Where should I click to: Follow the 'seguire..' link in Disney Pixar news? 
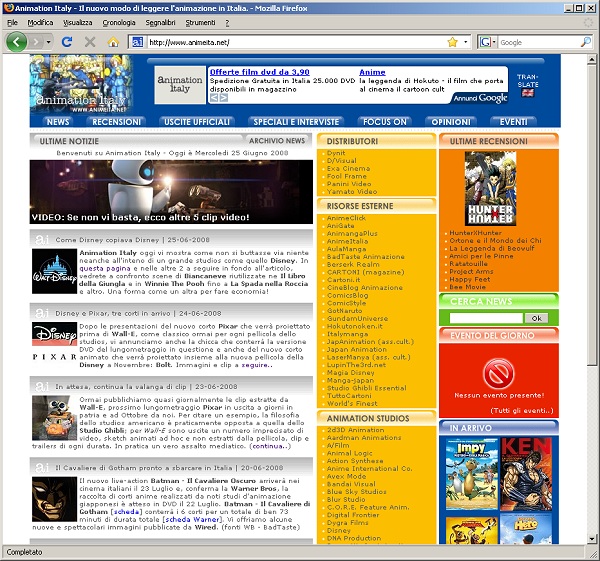tap(257, 365)
